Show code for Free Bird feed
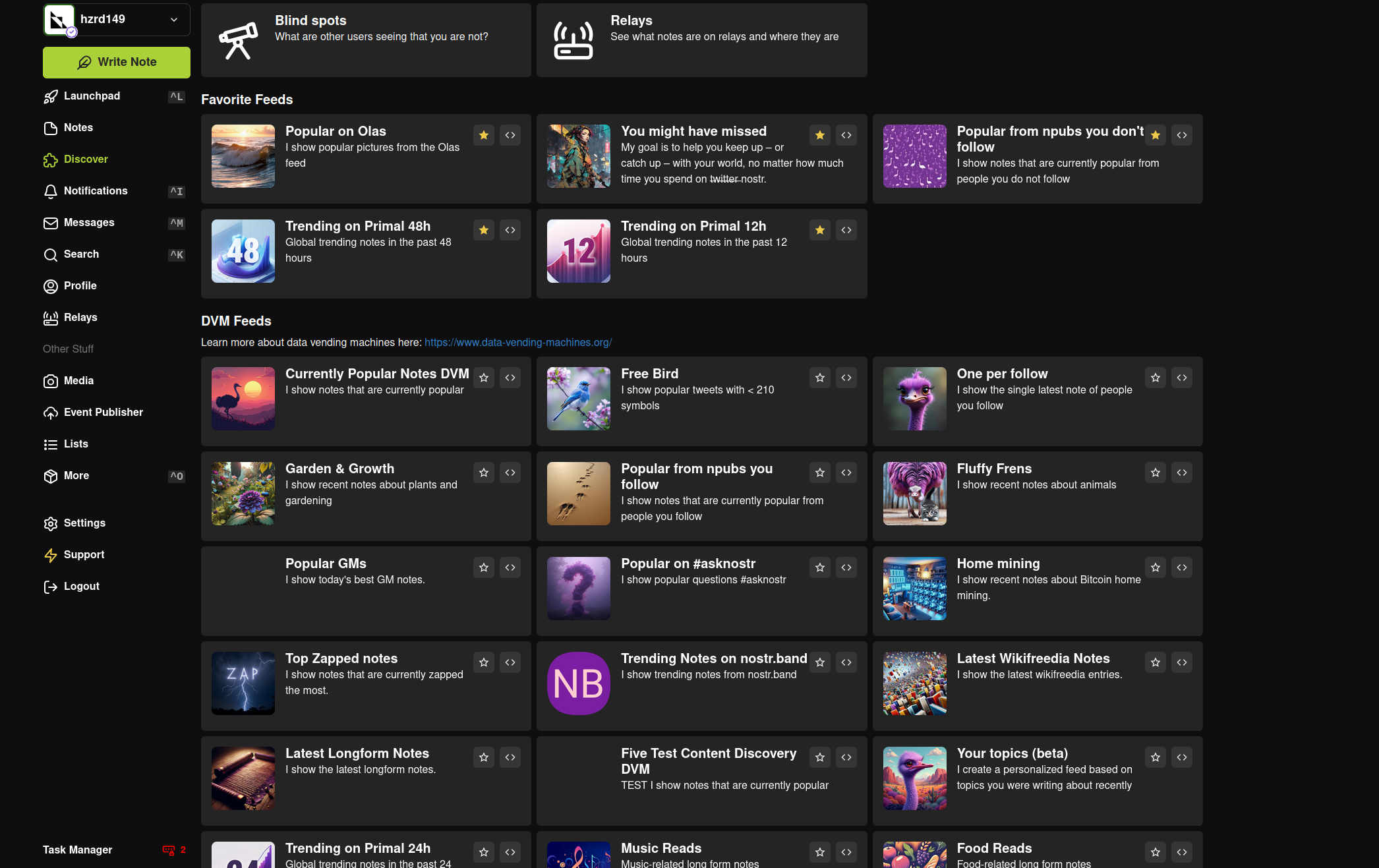Image resolution: width=1379 pixels, height=868 pixels. coord(846,378)
